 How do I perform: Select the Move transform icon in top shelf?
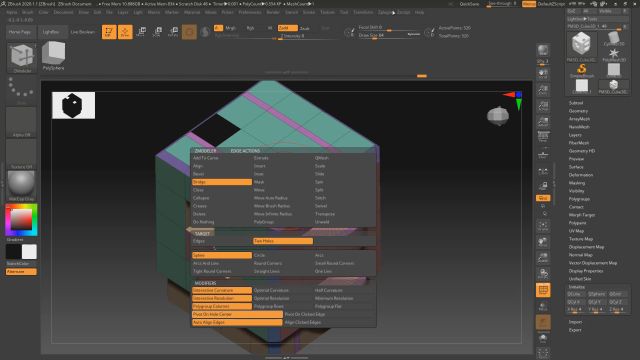pos(141,32)
